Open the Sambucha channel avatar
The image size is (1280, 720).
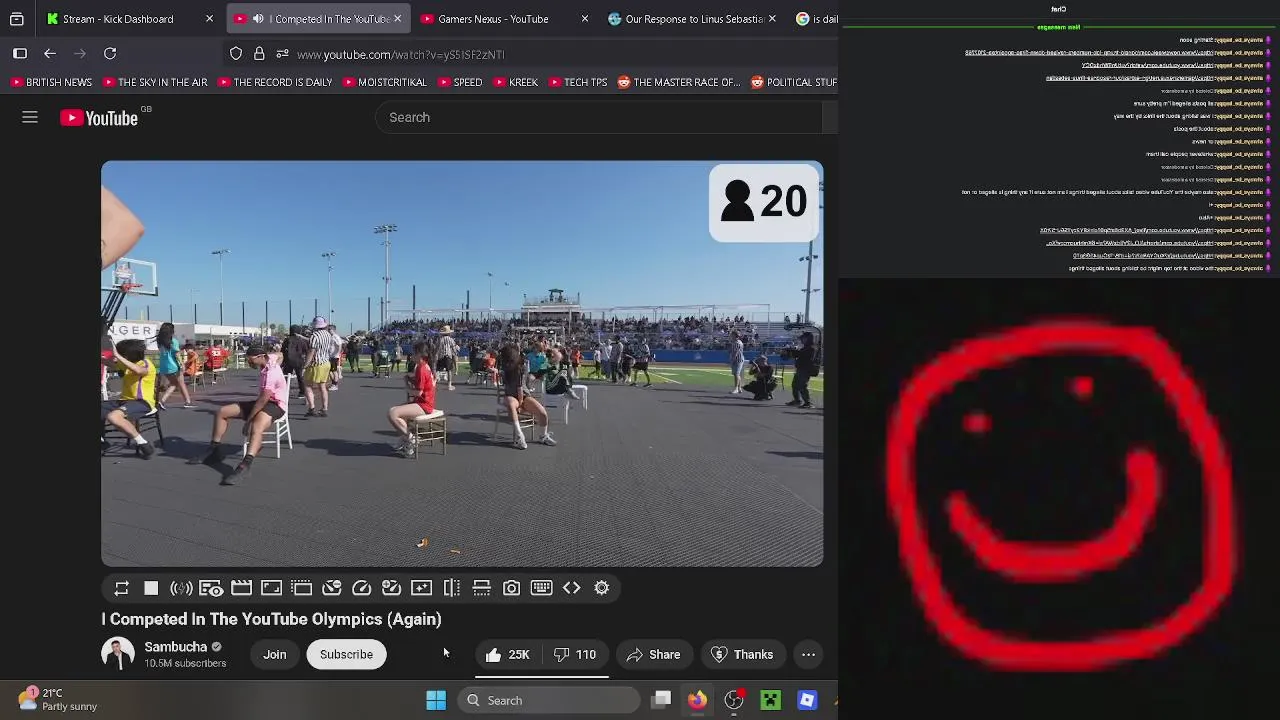(118, 654)
